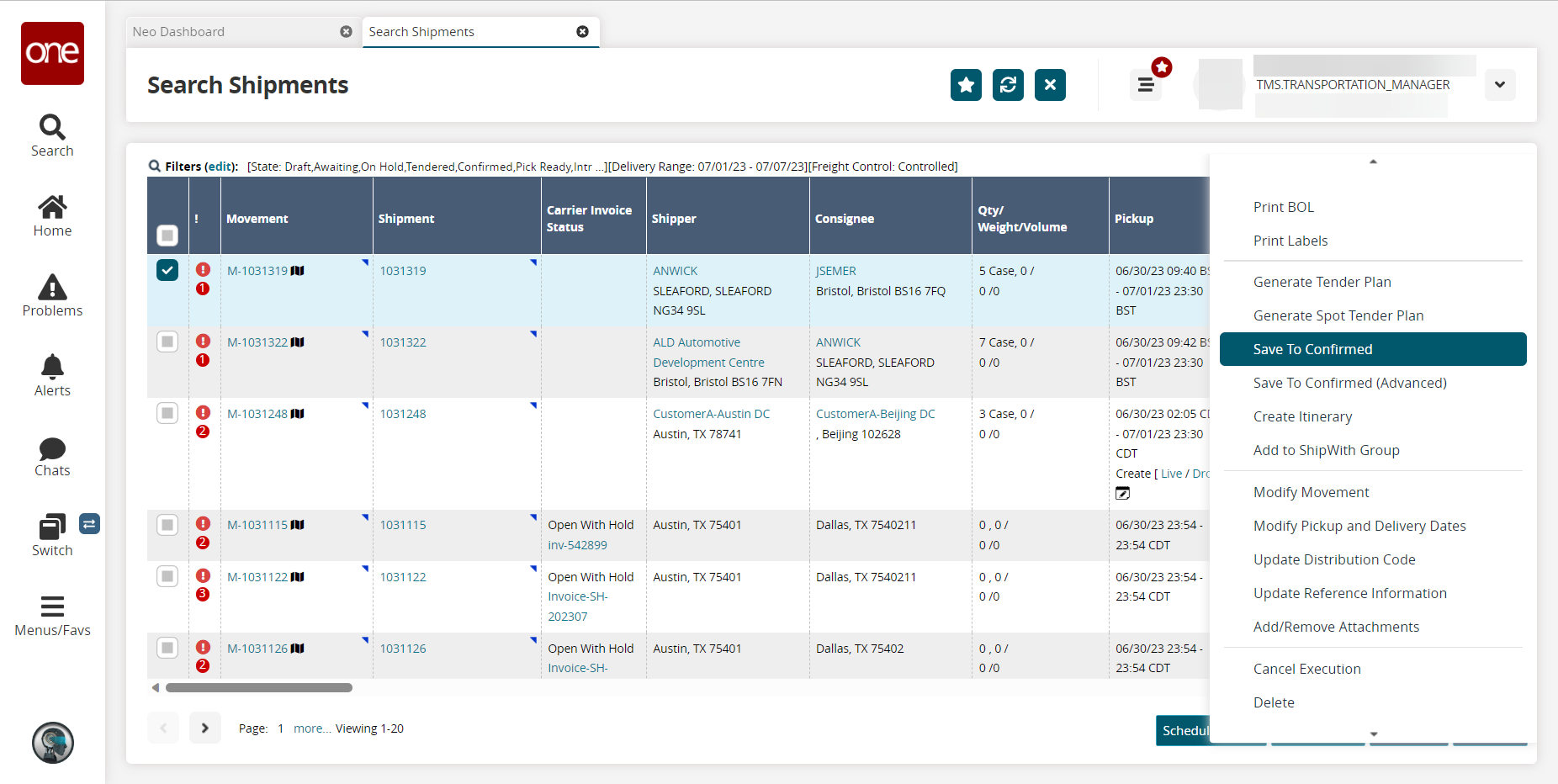Screen dimensions: 1558x784
Task: Expand the user role dropdown arrow
Action: click(1500, 85)
